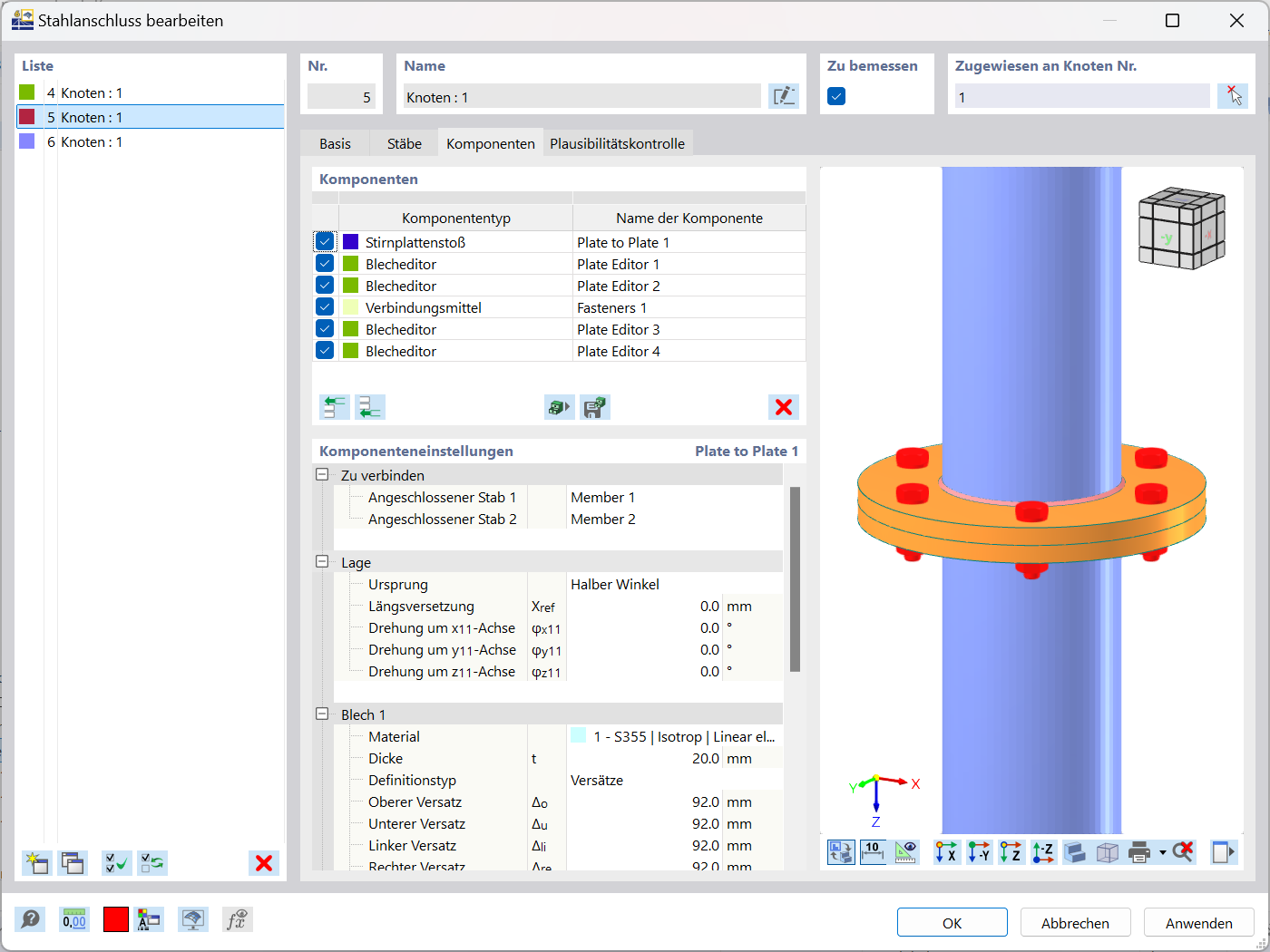Click the solid rendering mode icon
This screenshot has height=952, width=1270.
coord(1075,852)
